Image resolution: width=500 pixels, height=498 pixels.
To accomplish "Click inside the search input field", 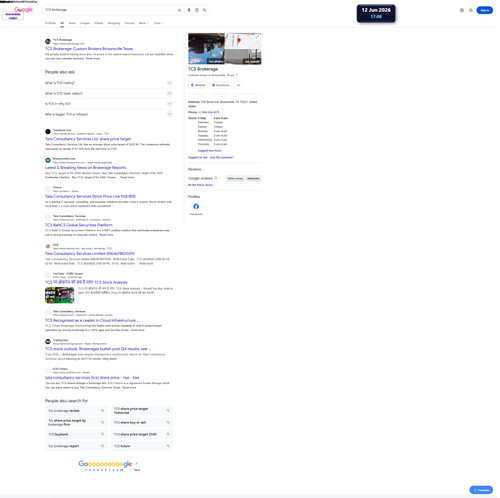I will coord(110,10).
